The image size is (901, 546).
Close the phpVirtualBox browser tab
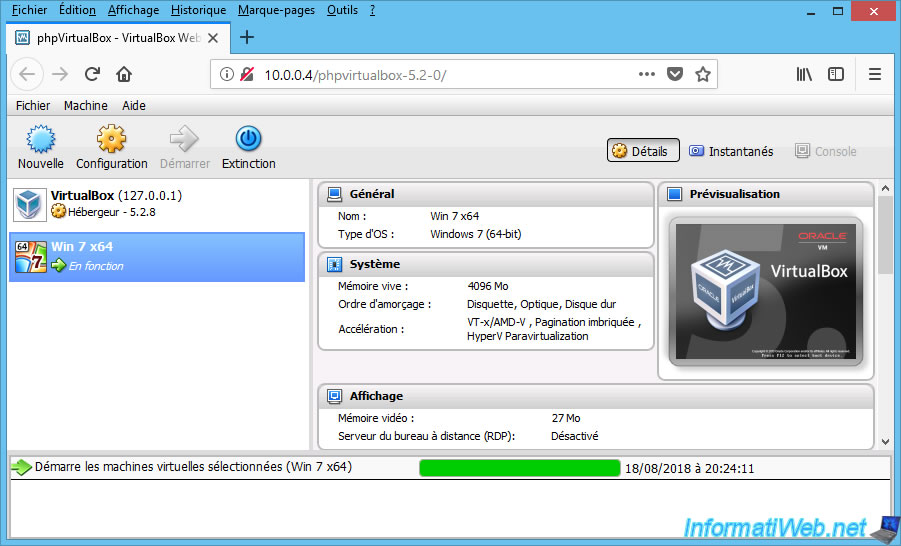click(213, 38)
